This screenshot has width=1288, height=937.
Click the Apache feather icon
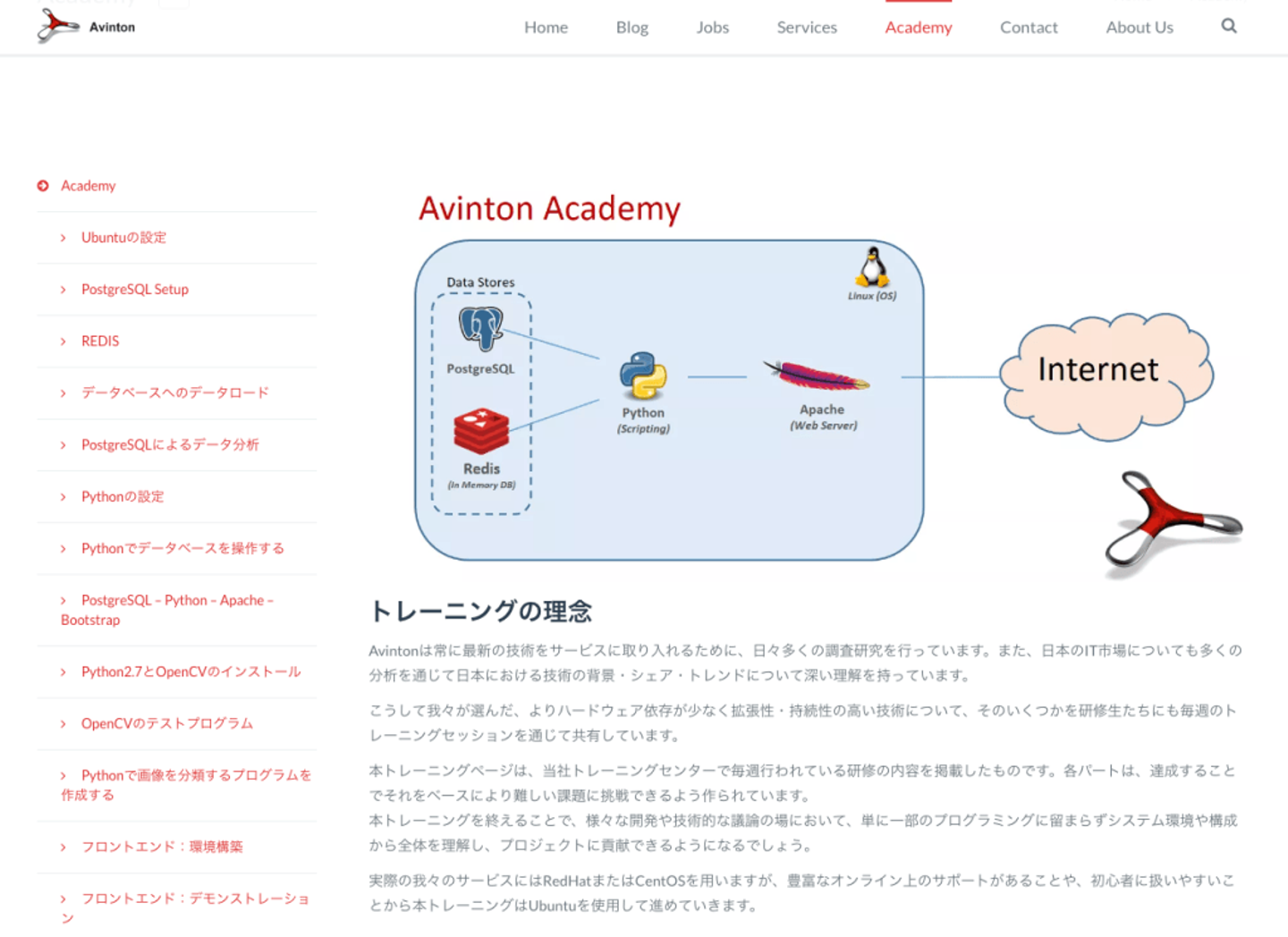[x=817, y=376]
